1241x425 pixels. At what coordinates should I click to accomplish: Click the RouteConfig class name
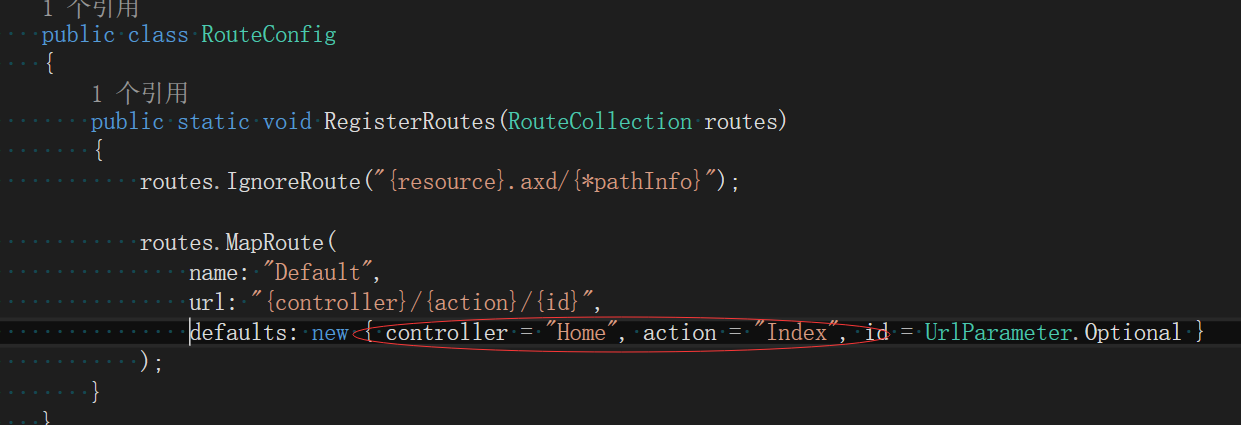(268, 35)
